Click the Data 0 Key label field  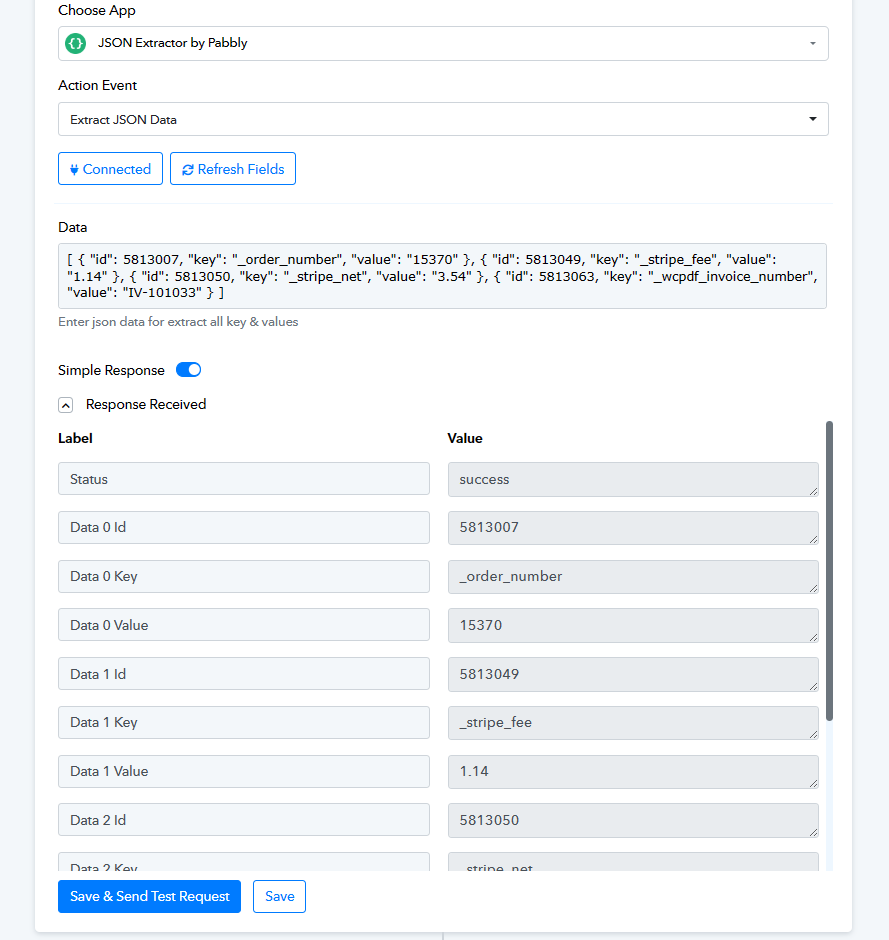(x=244, y=576)
